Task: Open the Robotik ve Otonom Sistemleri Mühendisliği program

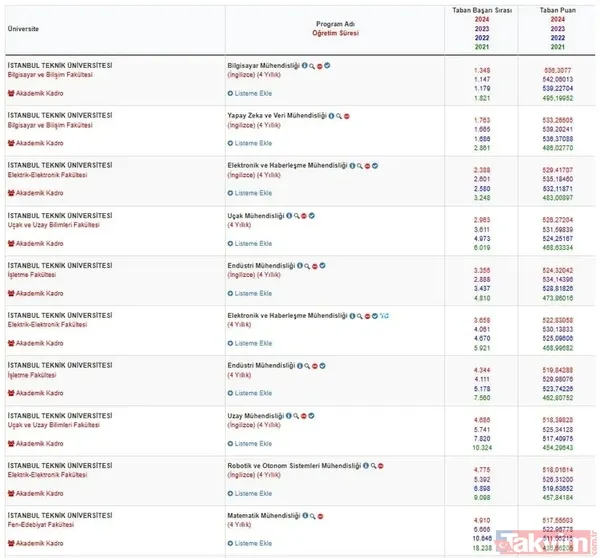Action: 294,465
